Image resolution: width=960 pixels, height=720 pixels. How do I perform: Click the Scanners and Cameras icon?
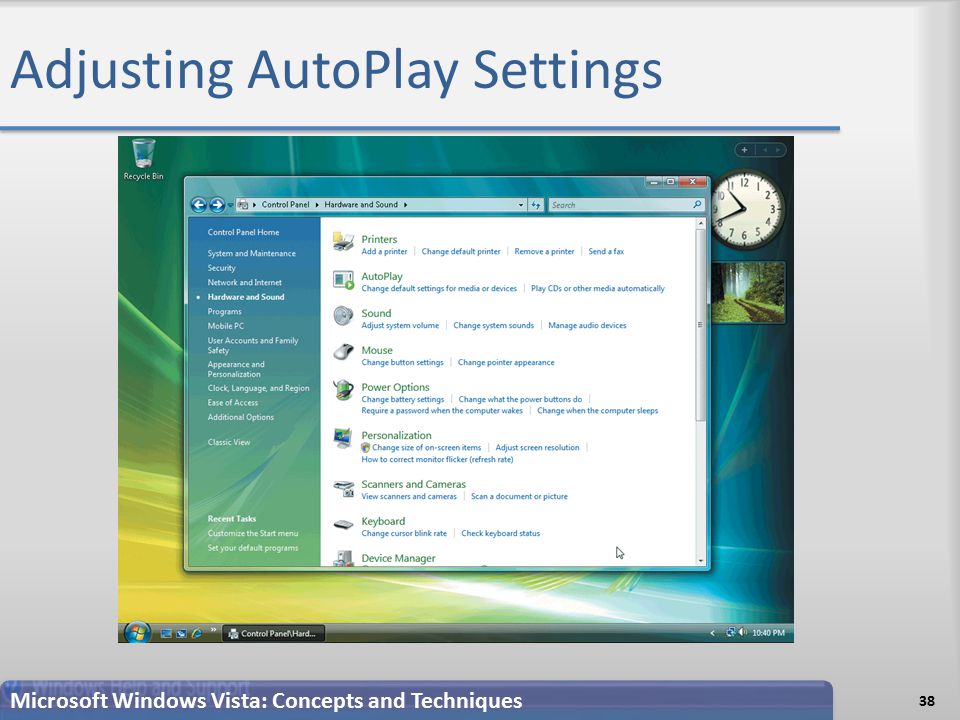point(343,488)
